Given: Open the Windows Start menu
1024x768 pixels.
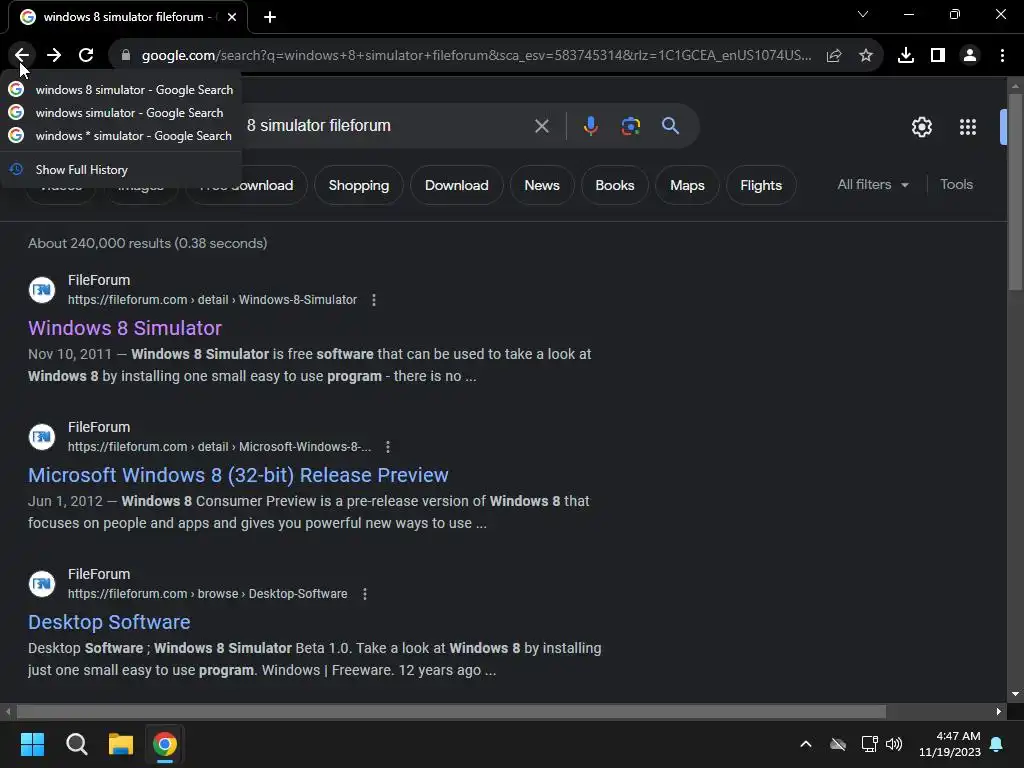Looking at the screenshot, I should click(32, 744).
